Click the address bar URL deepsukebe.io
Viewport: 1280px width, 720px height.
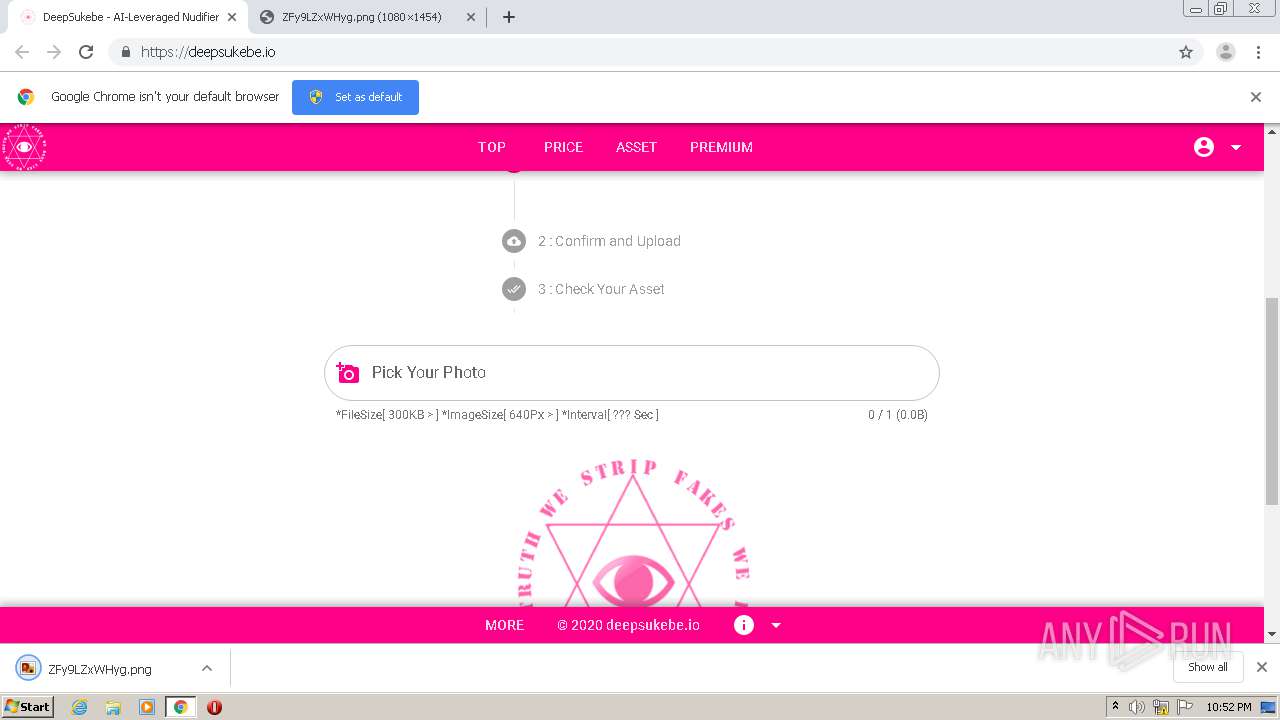tap(208, 52)
